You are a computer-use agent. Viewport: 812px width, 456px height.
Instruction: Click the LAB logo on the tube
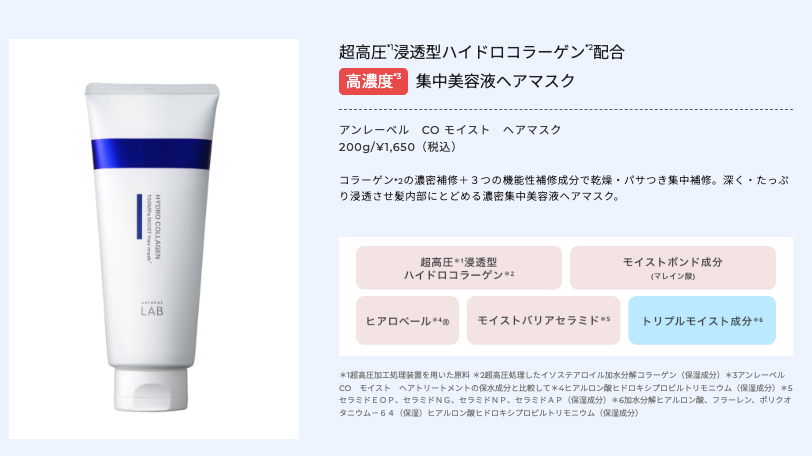coord(152,311)
